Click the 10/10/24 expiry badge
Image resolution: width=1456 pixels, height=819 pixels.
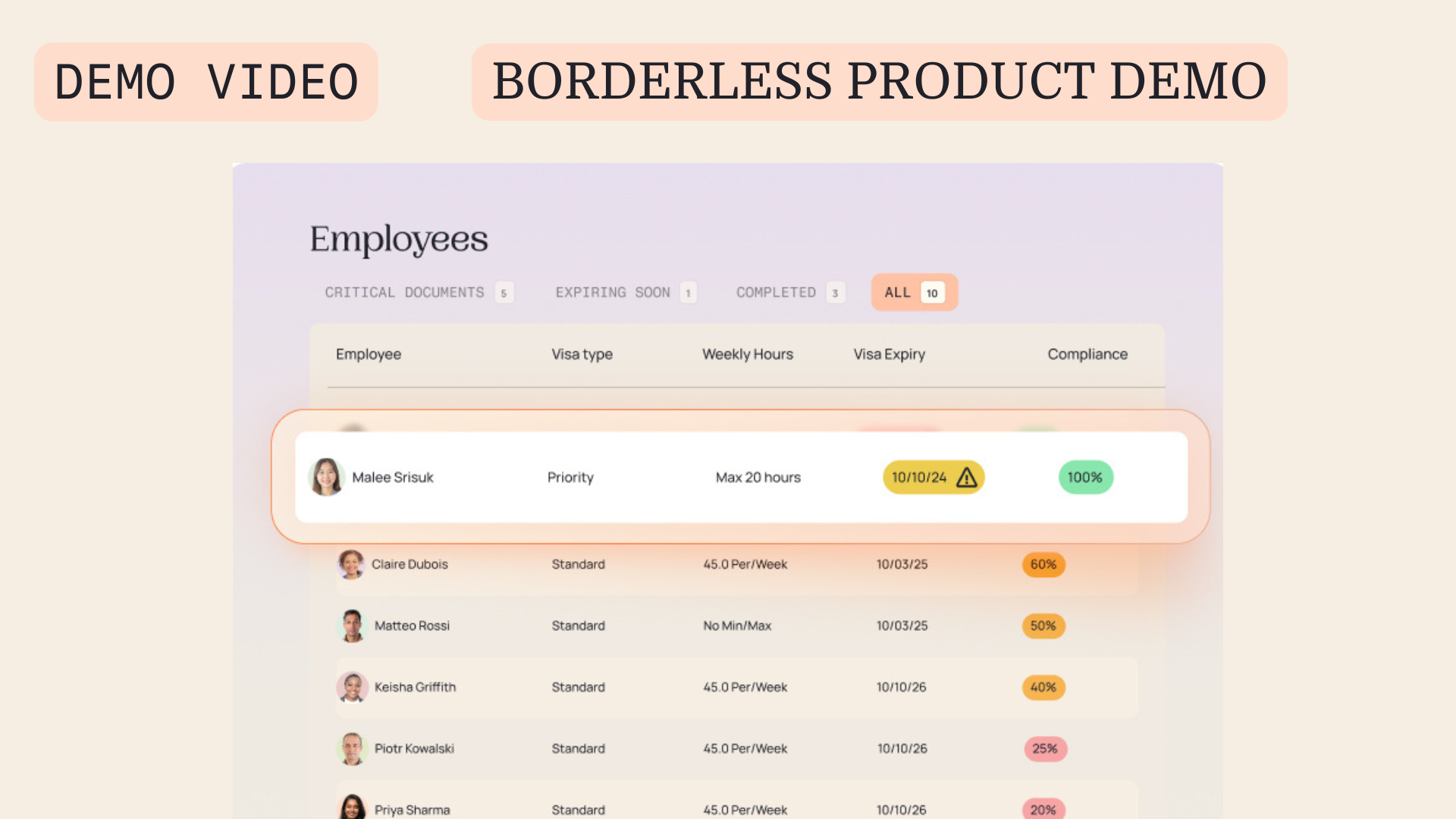pos(919,477)
